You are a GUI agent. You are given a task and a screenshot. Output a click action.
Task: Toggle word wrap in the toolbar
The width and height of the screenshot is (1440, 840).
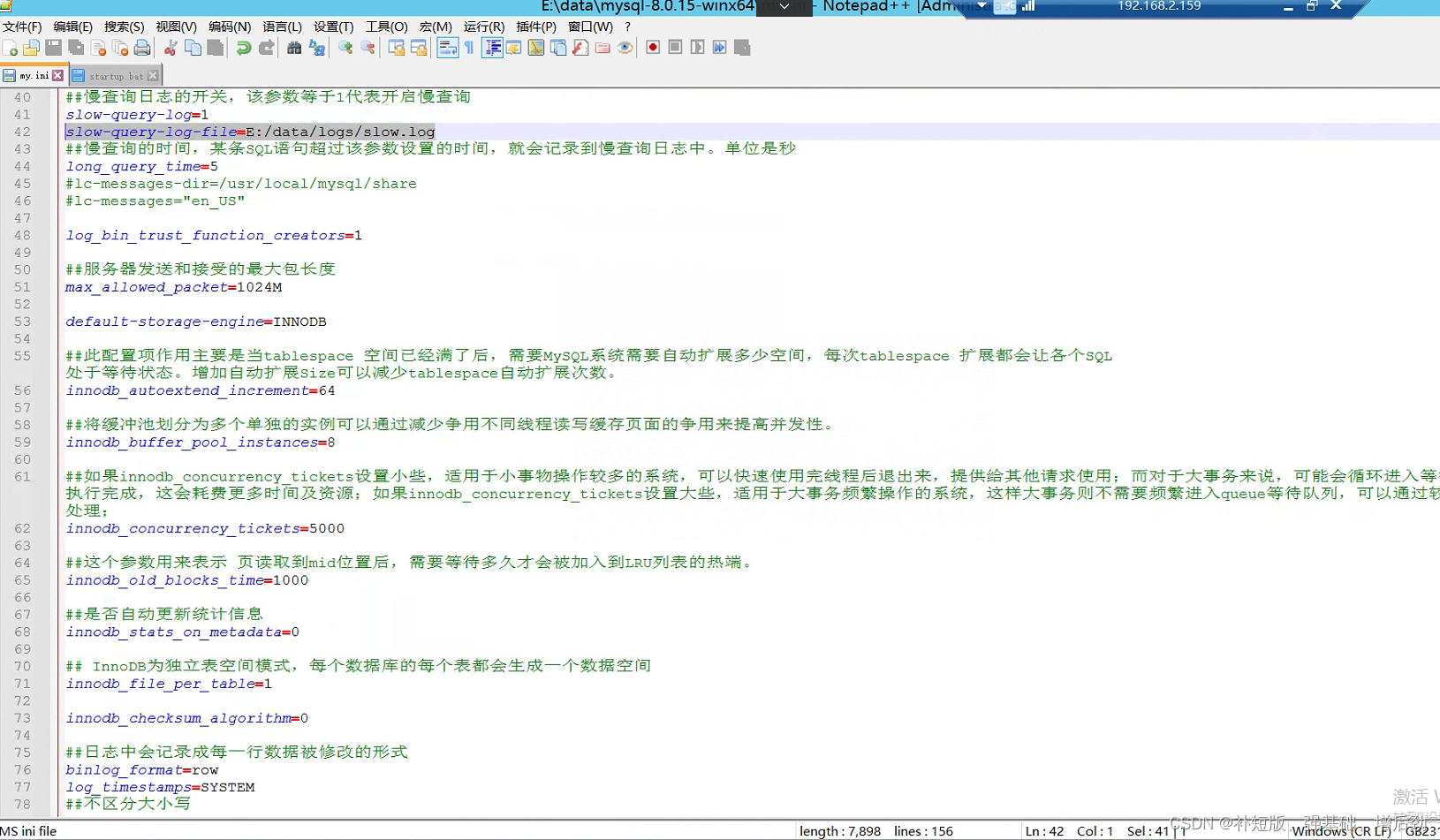(x=448, y=48)
